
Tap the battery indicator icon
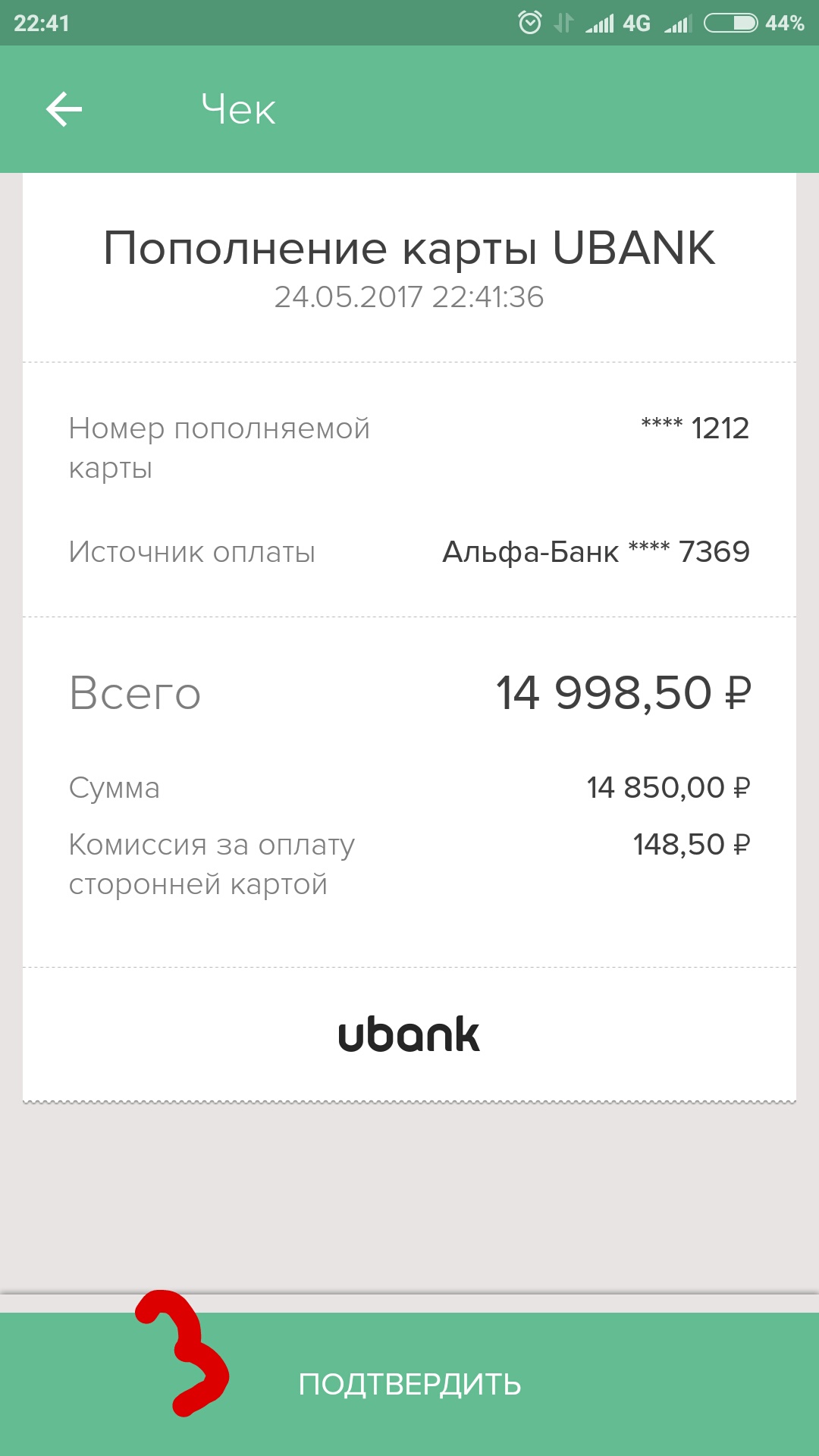(x=730, y=23)
